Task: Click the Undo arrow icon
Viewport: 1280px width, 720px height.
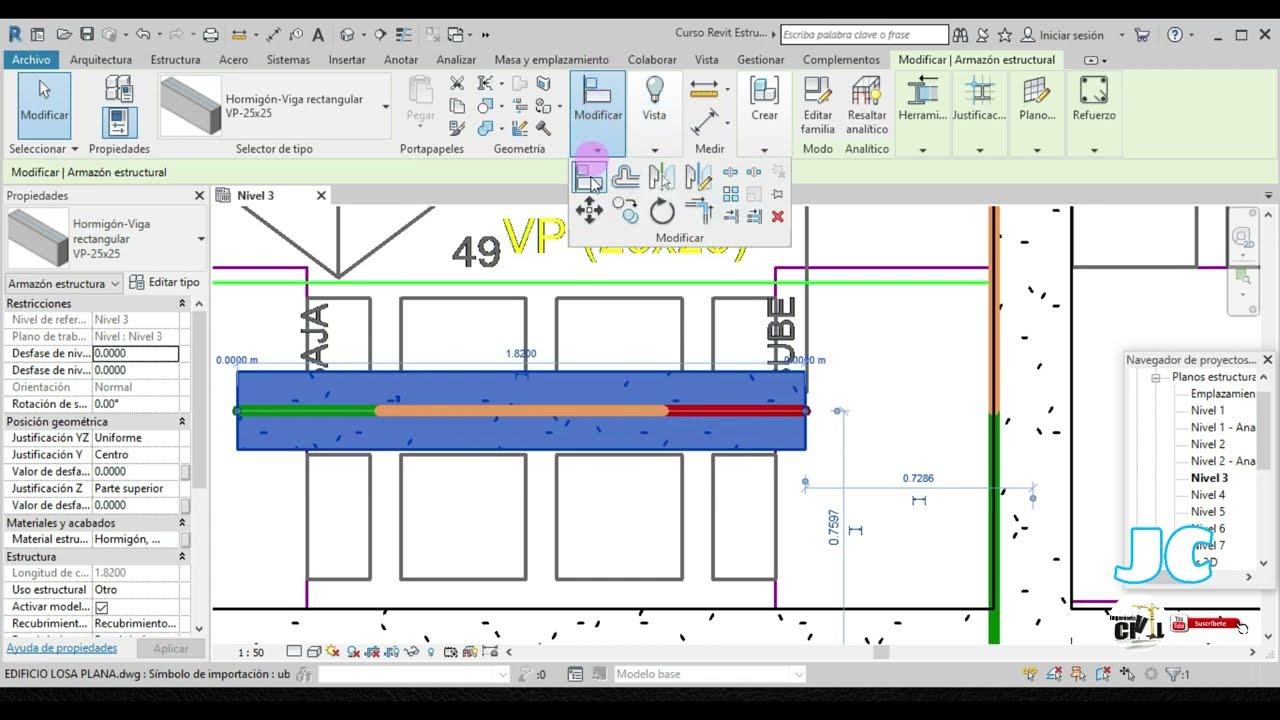Action: [x=142, y=34]
